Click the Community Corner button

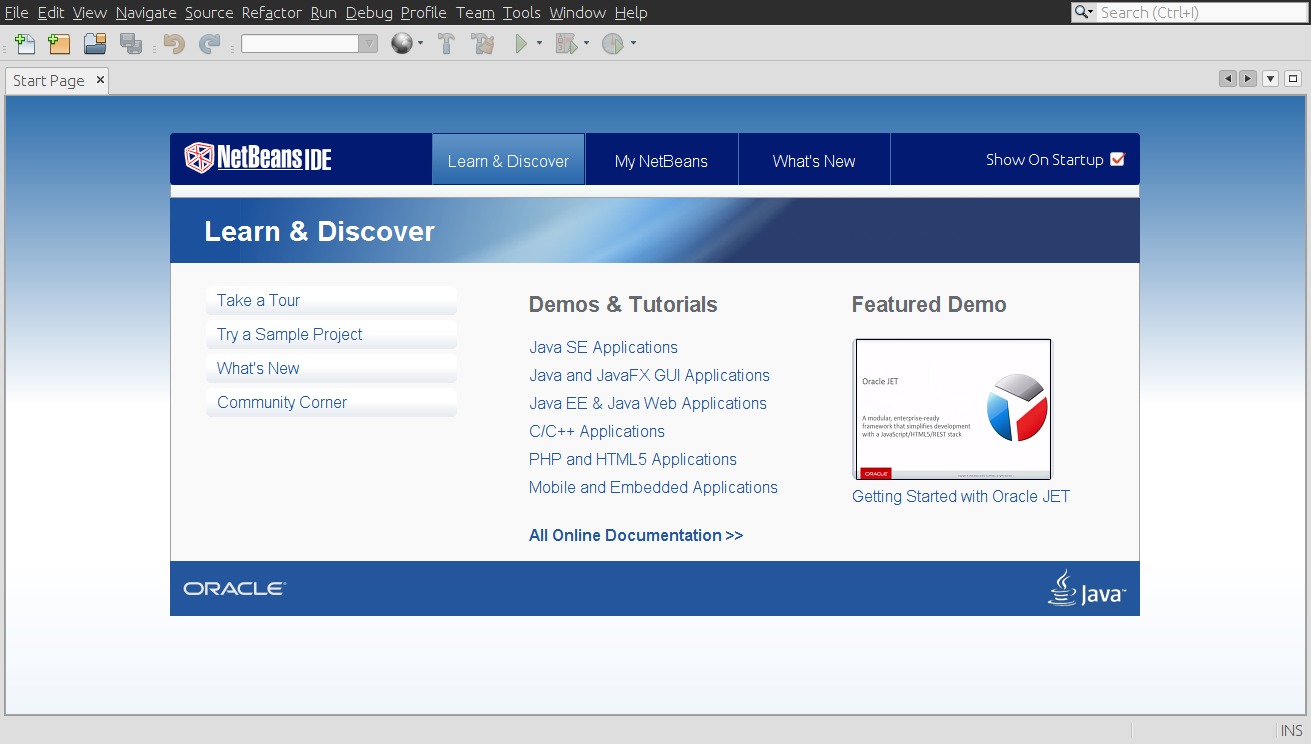point(331,402)
